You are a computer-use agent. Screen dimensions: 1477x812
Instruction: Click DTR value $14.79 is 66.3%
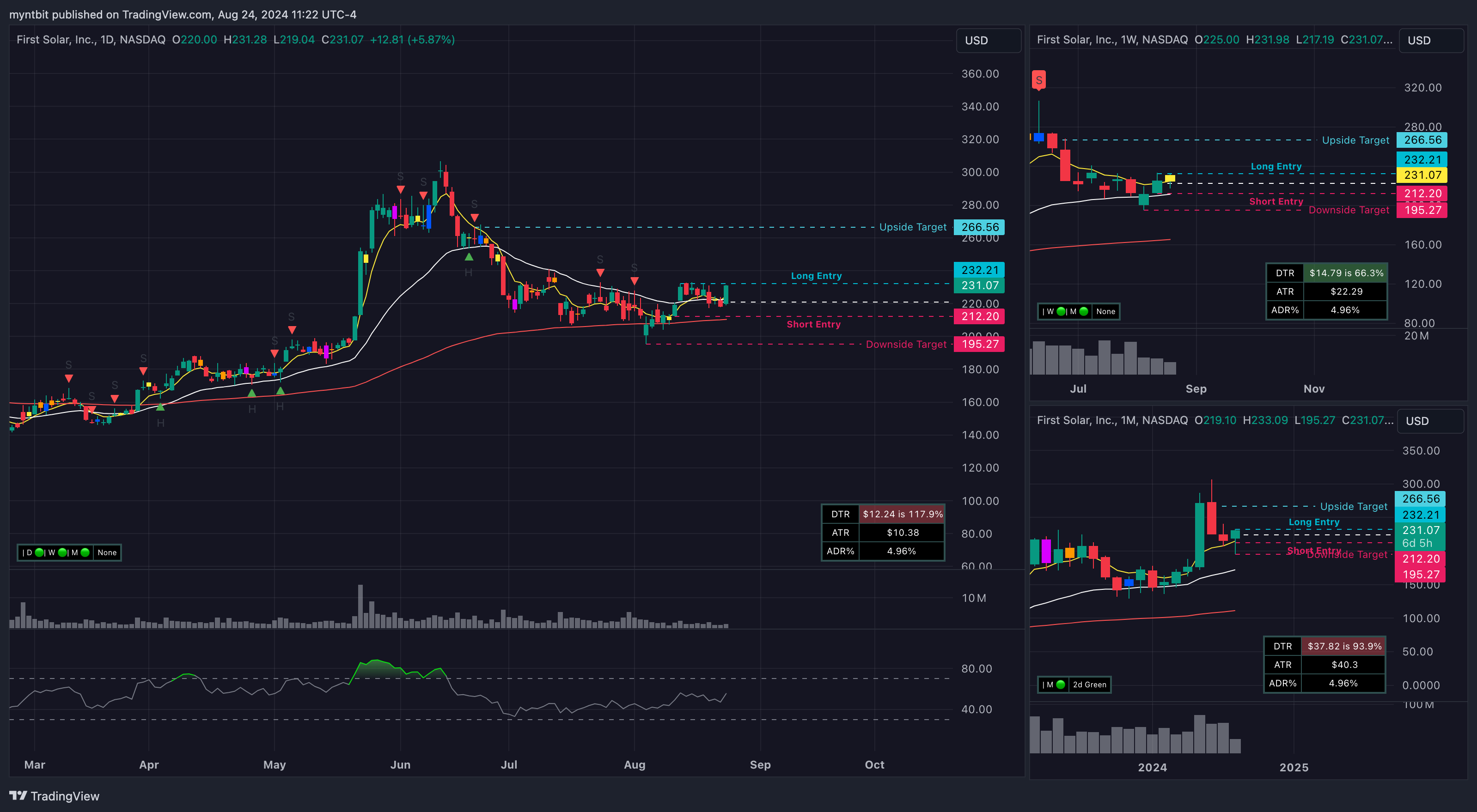coord(1346,273)
